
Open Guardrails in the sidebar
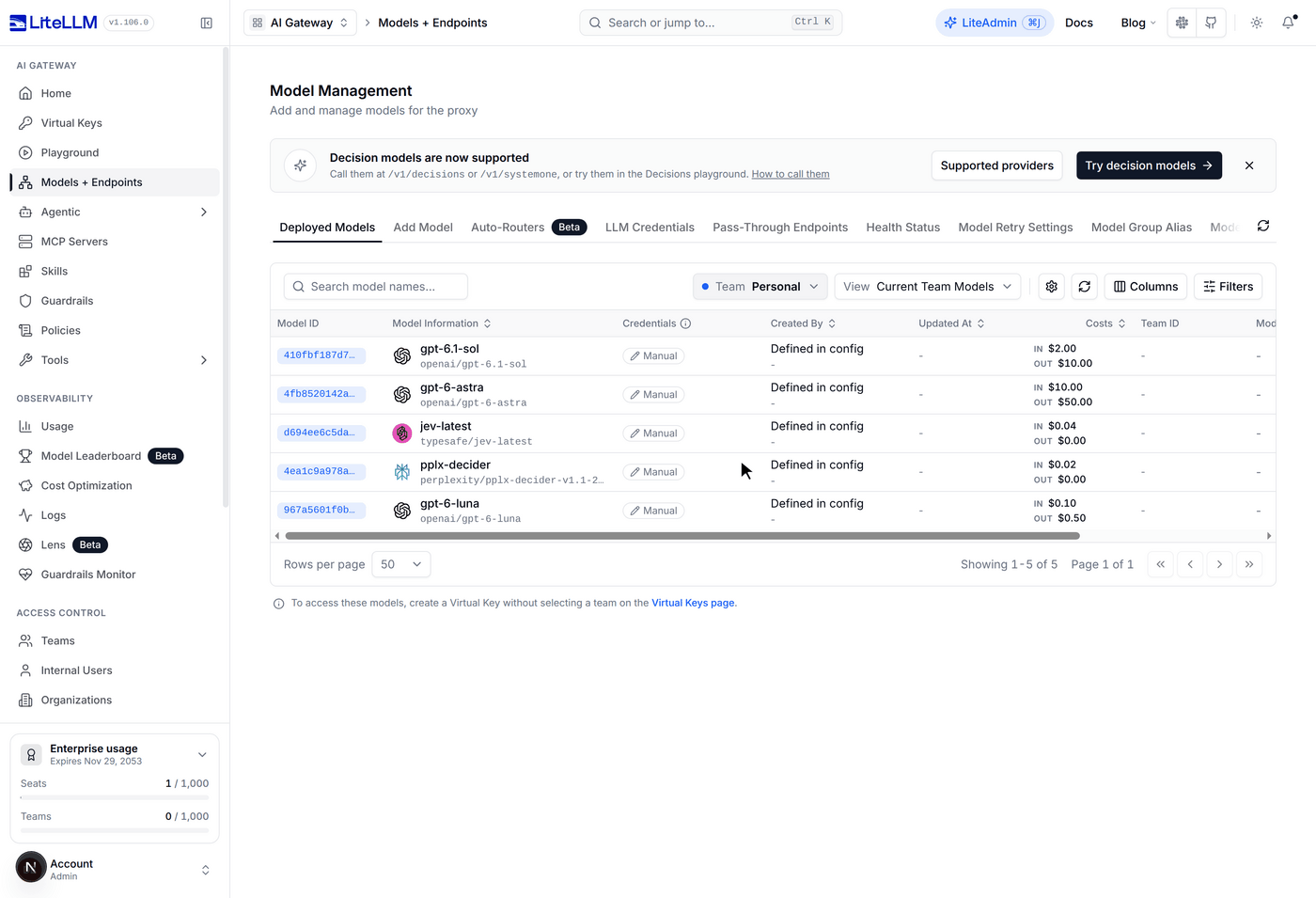[x=115, y=301]
